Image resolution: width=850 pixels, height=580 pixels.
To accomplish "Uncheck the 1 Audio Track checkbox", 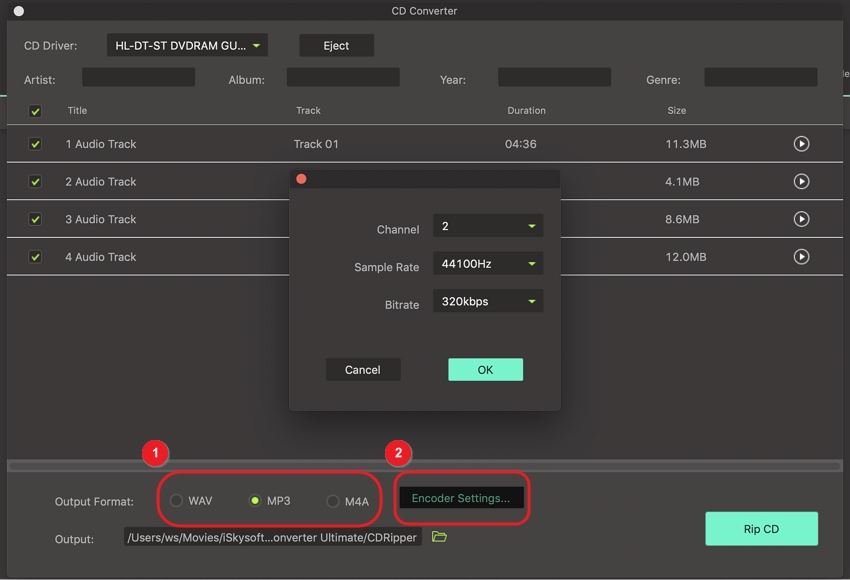I will click(x=36, y=144).
